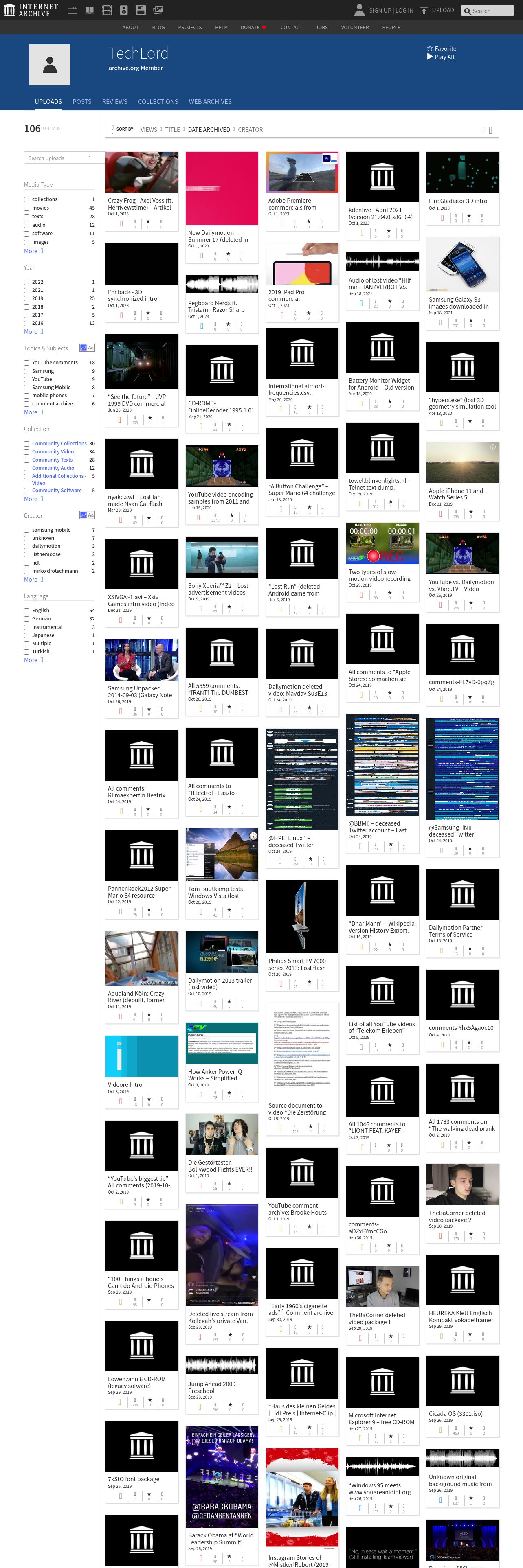Expand More under Year
The height and width of the screenshot is (1568, 523).
pyautogui.click(x=33, y=332)
